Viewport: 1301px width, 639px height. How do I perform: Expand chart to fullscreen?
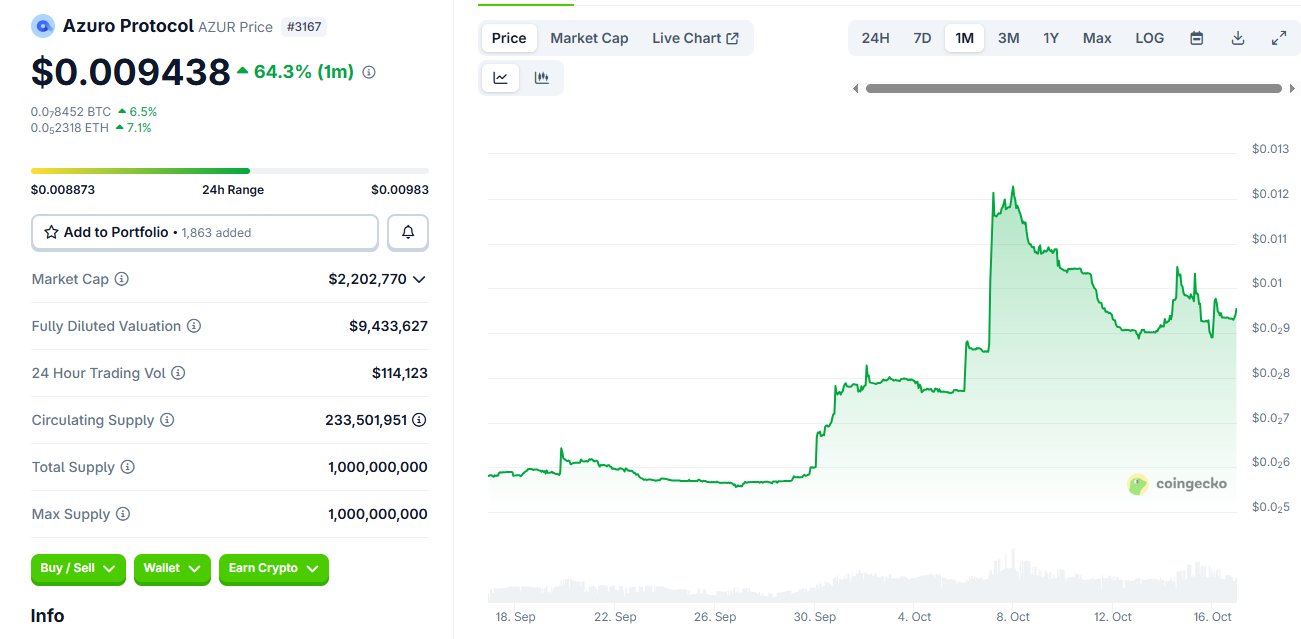click(1278, 38)
